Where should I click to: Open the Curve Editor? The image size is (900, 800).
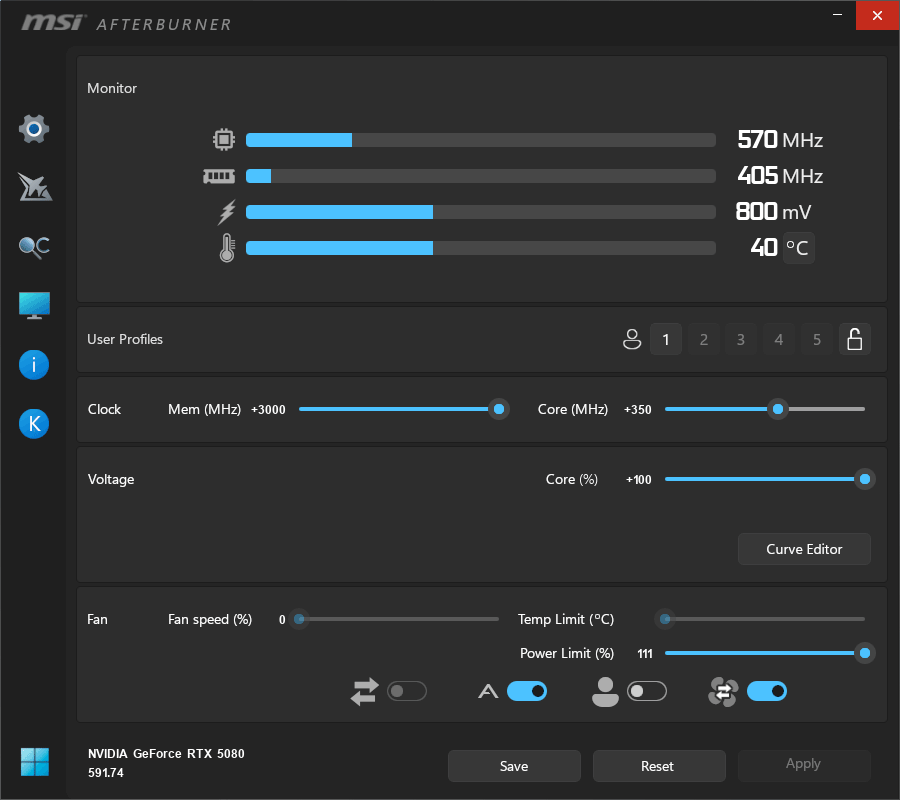click(x=803, y=549)
